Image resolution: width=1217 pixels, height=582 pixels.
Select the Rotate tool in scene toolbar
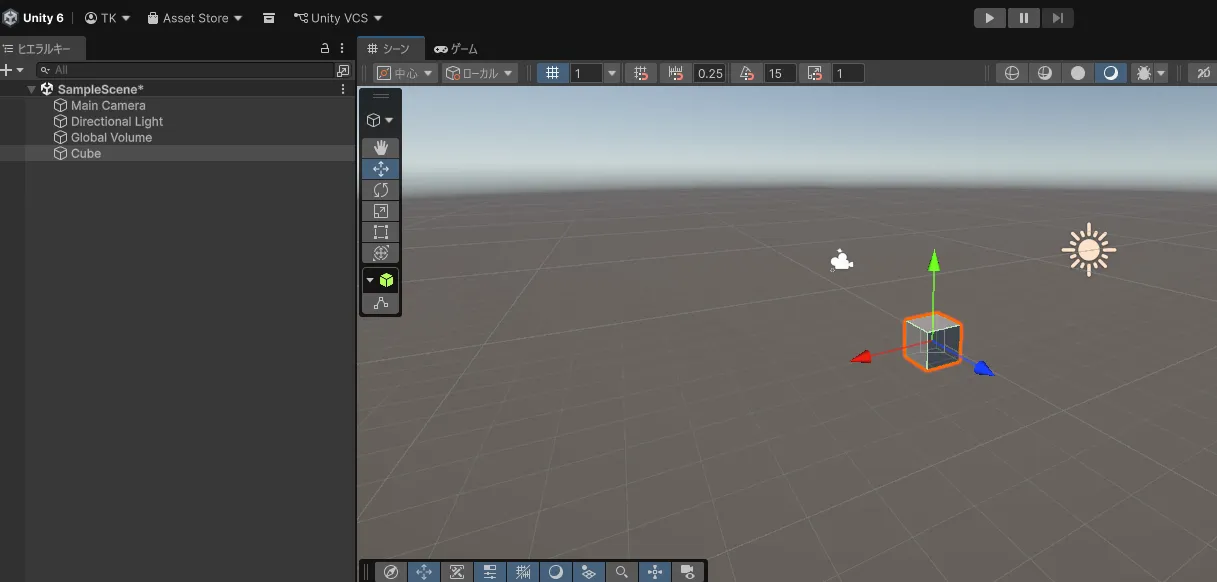(x=380, y=190)
